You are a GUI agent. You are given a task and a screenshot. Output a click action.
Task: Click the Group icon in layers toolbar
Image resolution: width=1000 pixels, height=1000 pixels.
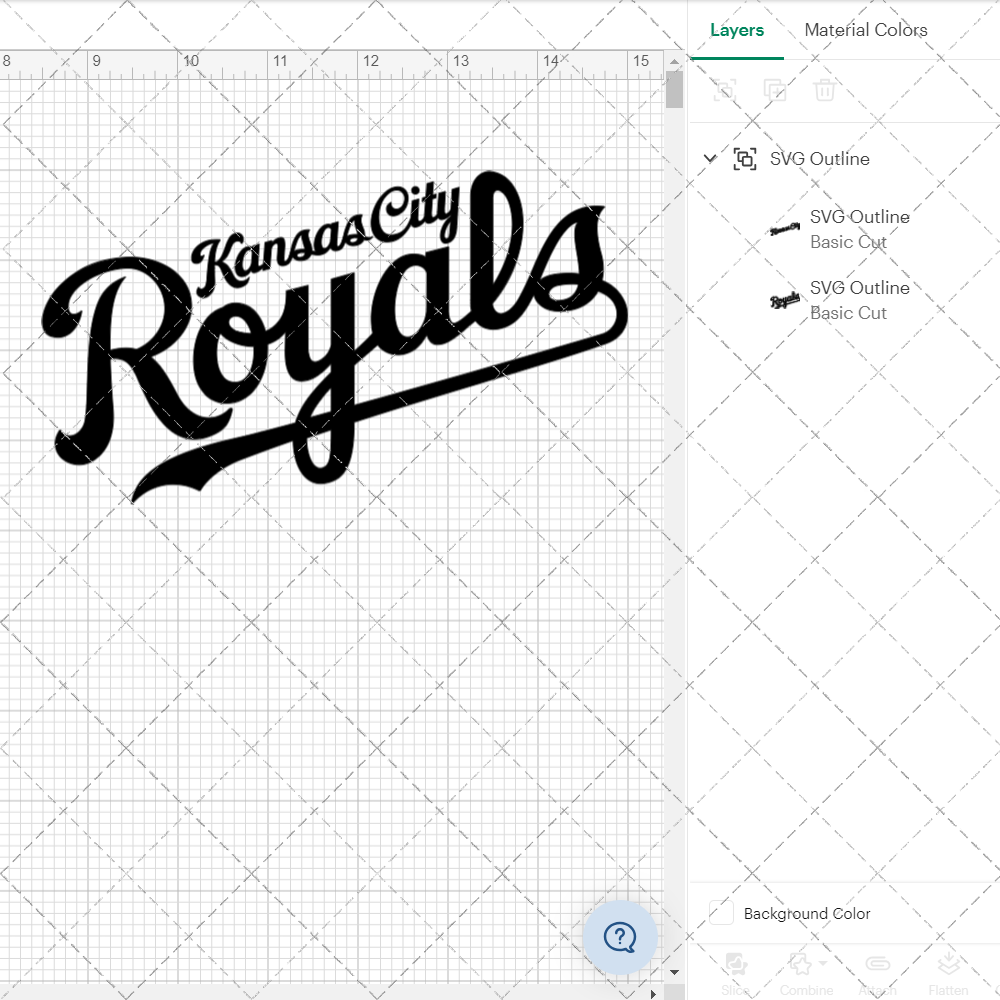(x=724, y=90)
